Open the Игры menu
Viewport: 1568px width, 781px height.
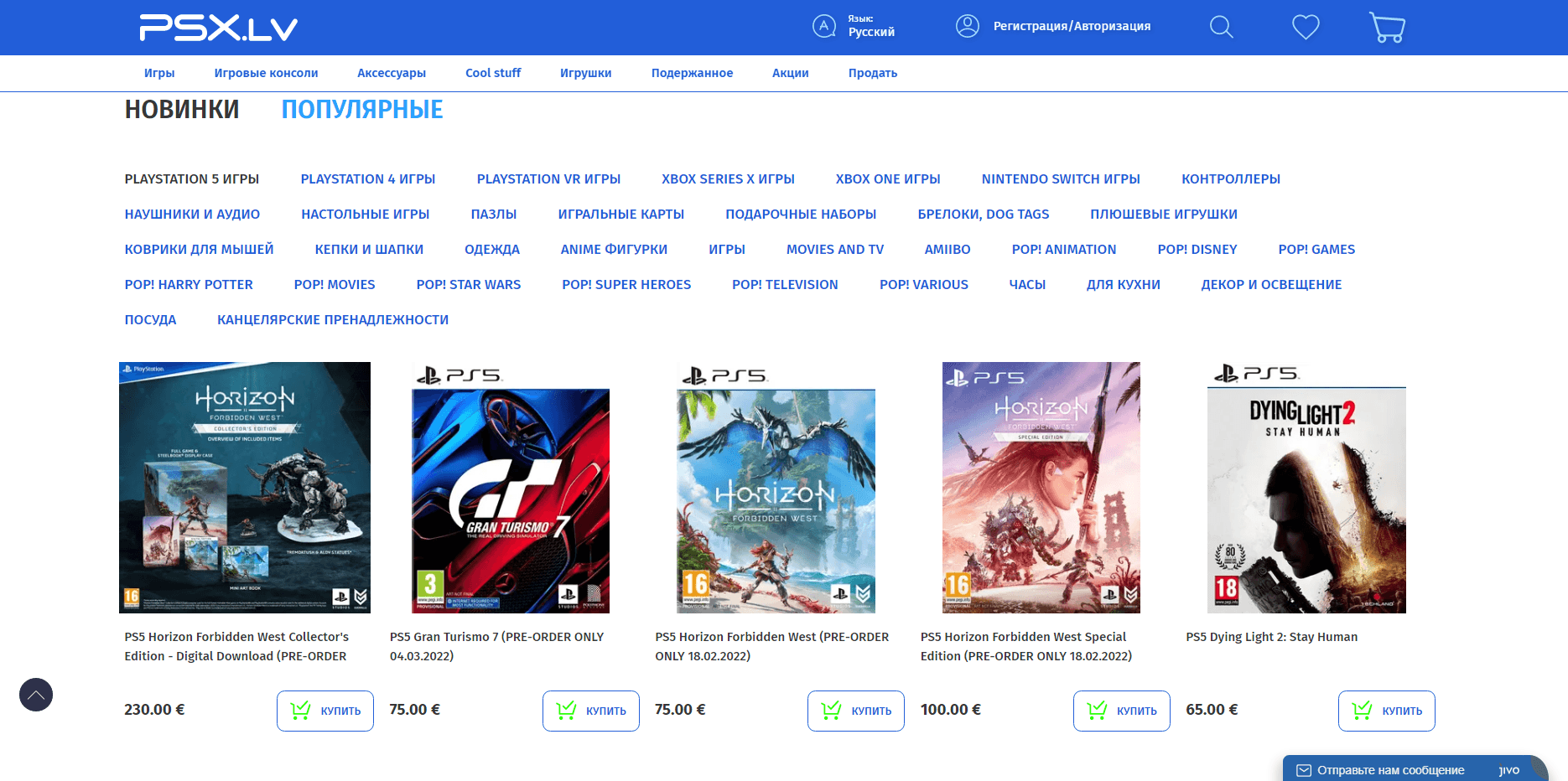pyautogui.click(x=159, y=73)
